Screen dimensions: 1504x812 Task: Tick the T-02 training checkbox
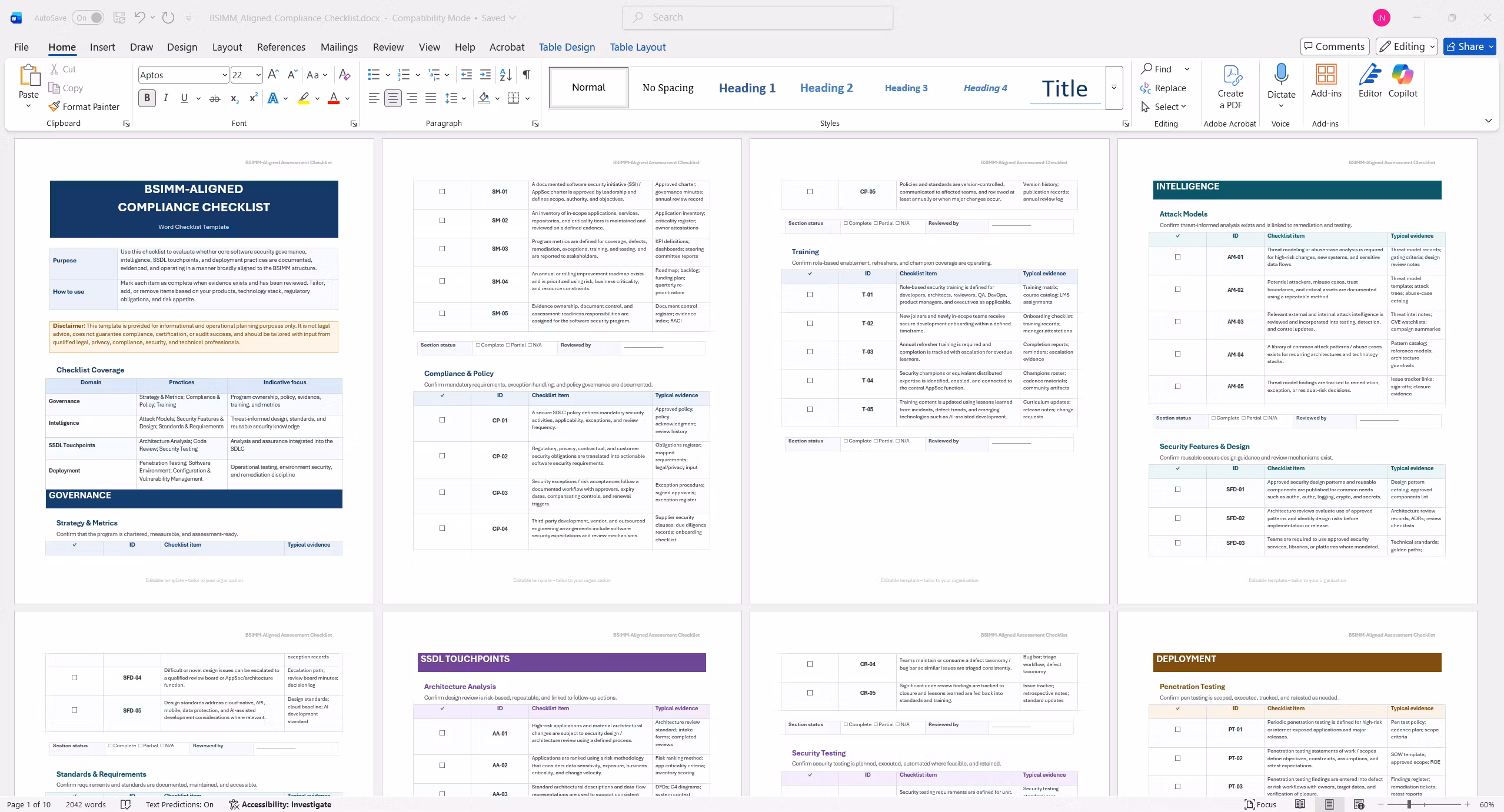810,323
